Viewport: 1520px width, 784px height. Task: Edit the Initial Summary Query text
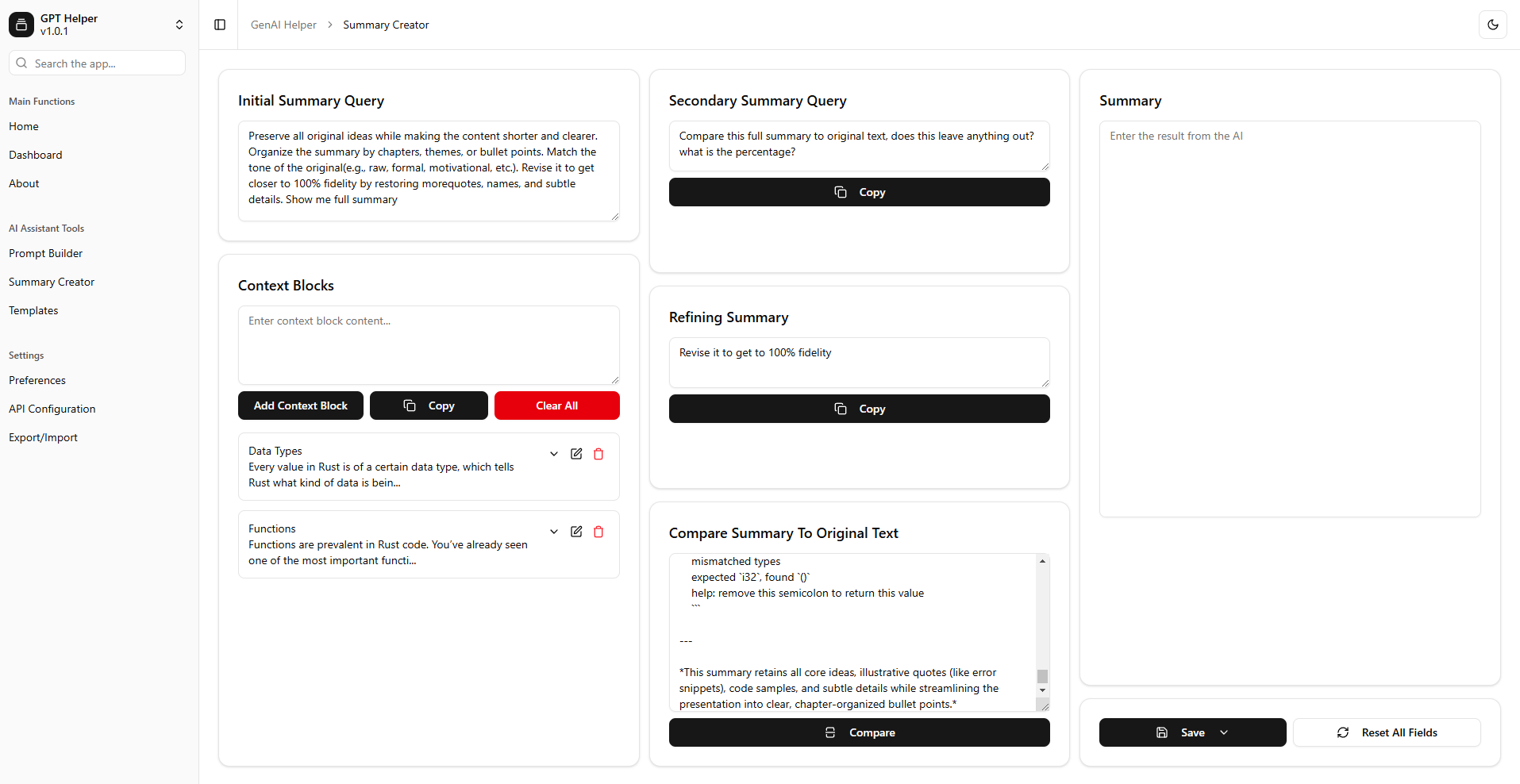[x=429, y=171]
